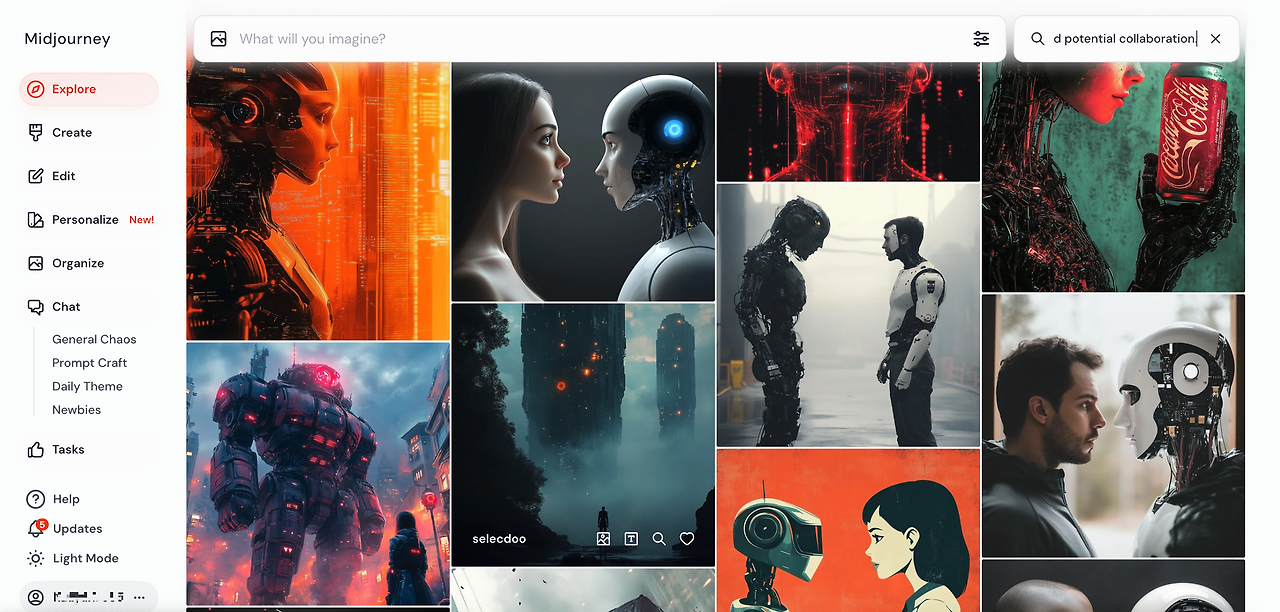Click the search-similar magnifier on selecdoo tile
This screenshot has height=612, width=1280.
[x=659, y=538]
